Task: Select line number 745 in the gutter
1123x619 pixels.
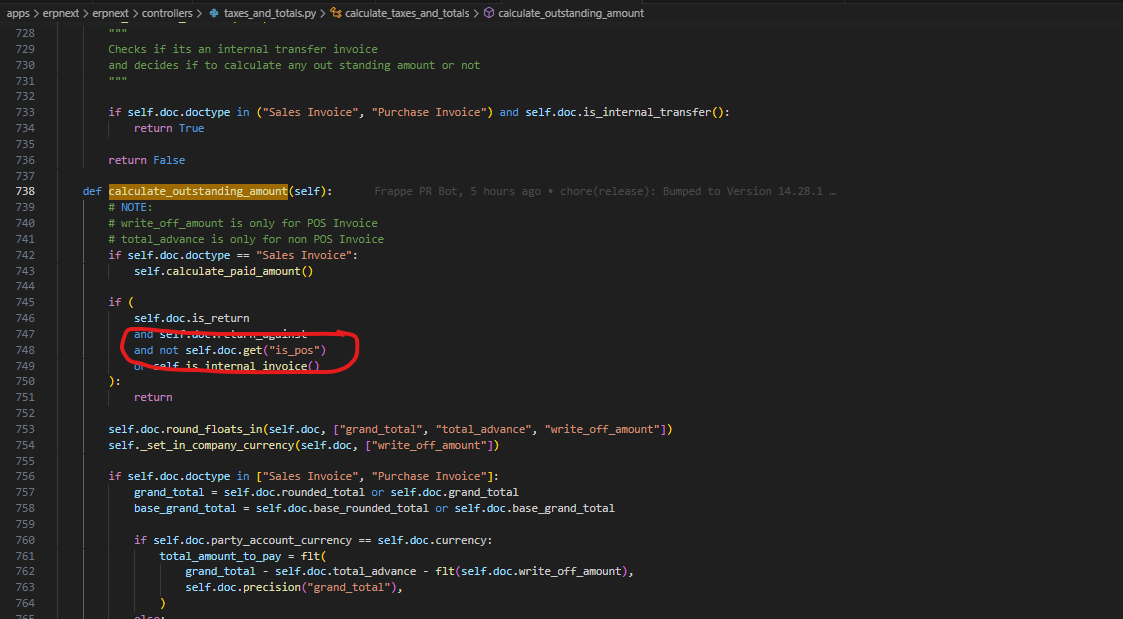Action: [24, 302]
